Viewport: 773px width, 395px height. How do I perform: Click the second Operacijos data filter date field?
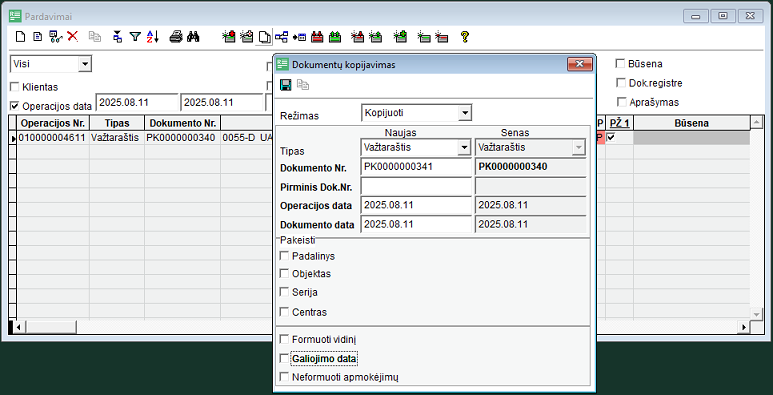point(222,102)
